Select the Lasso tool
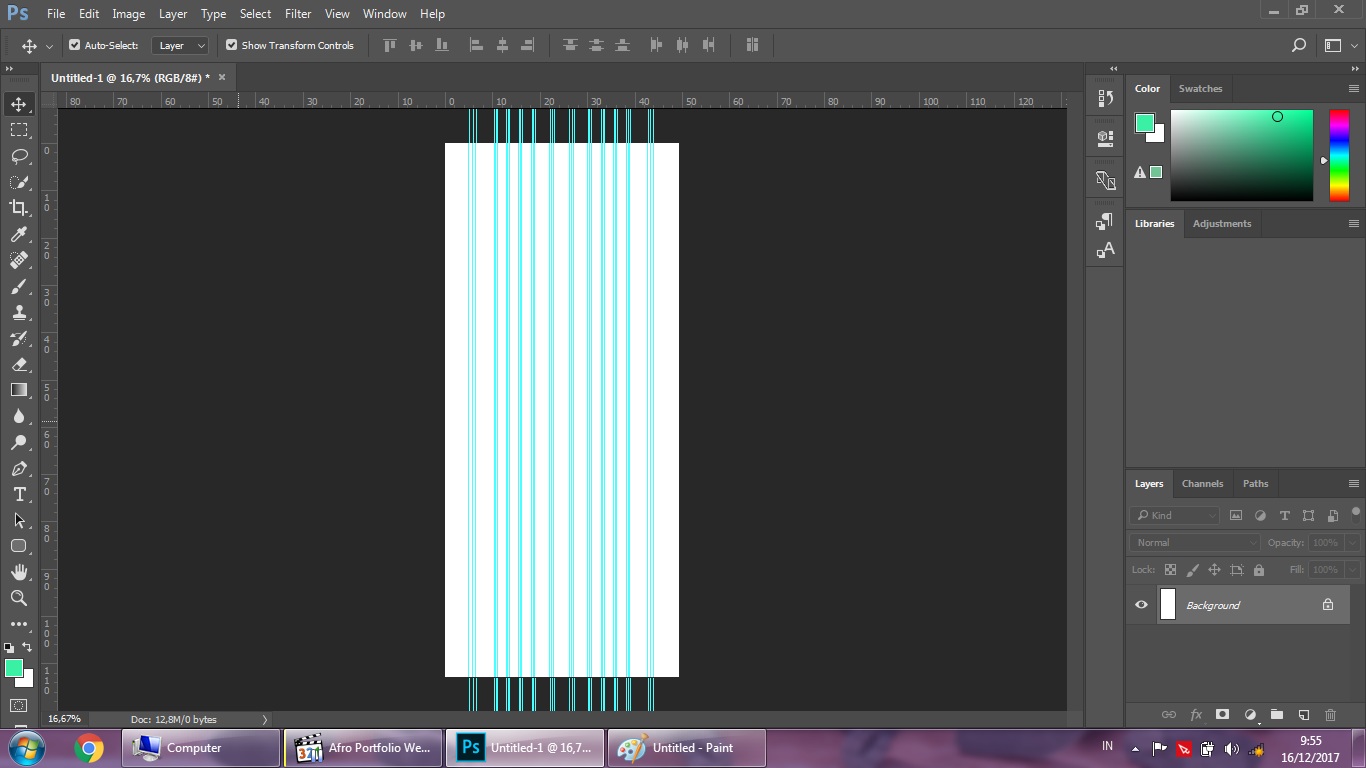 tap(20, 155)
